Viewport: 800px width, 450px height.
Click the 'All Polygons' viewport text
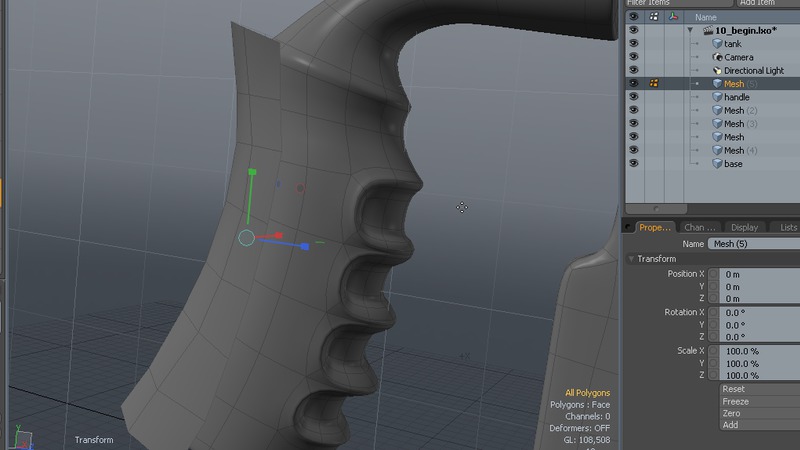(x=587, y=393)
